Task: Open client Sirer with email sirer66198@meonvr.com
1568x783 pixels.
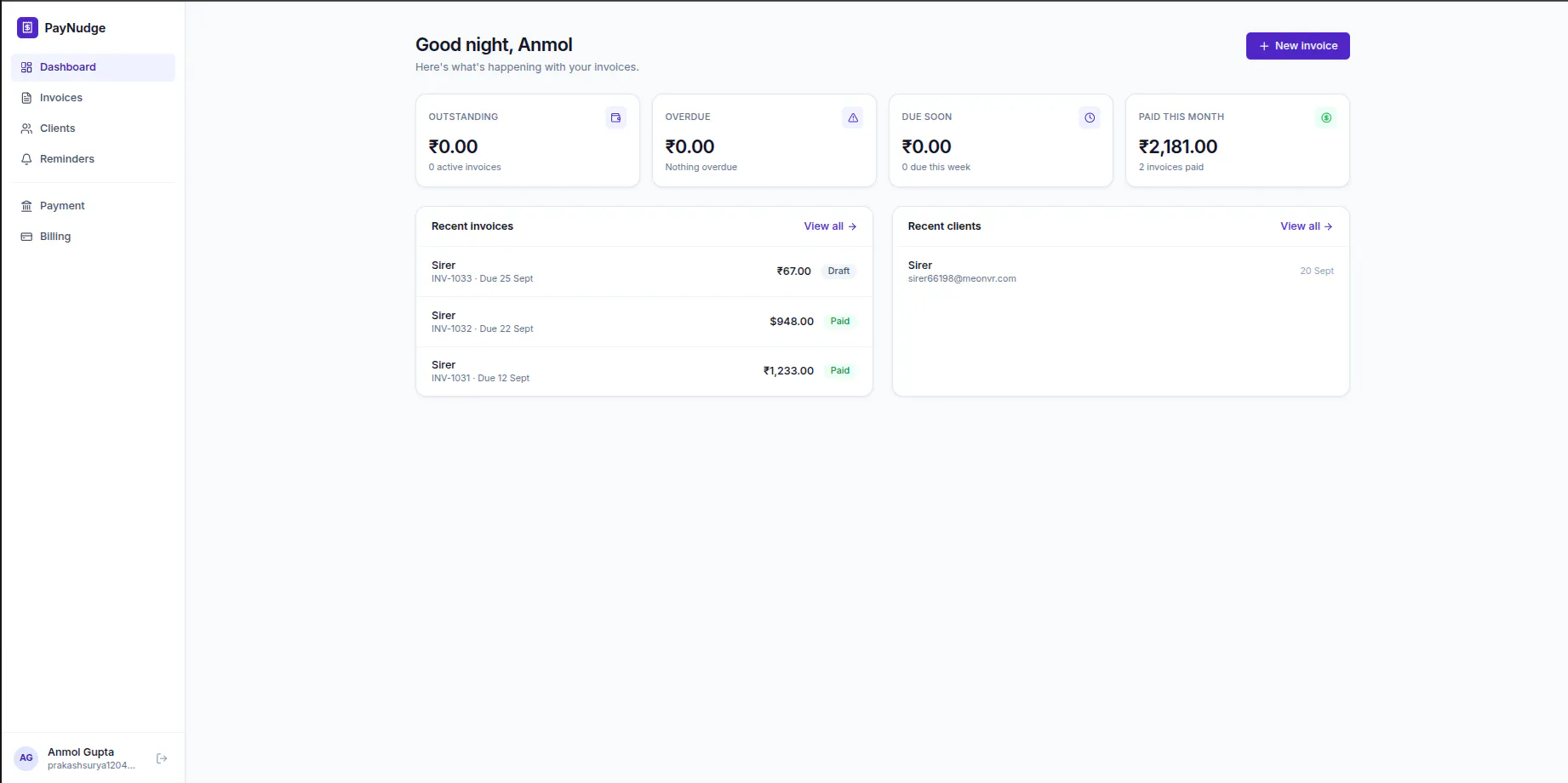Action: (x=1120, y=271)
